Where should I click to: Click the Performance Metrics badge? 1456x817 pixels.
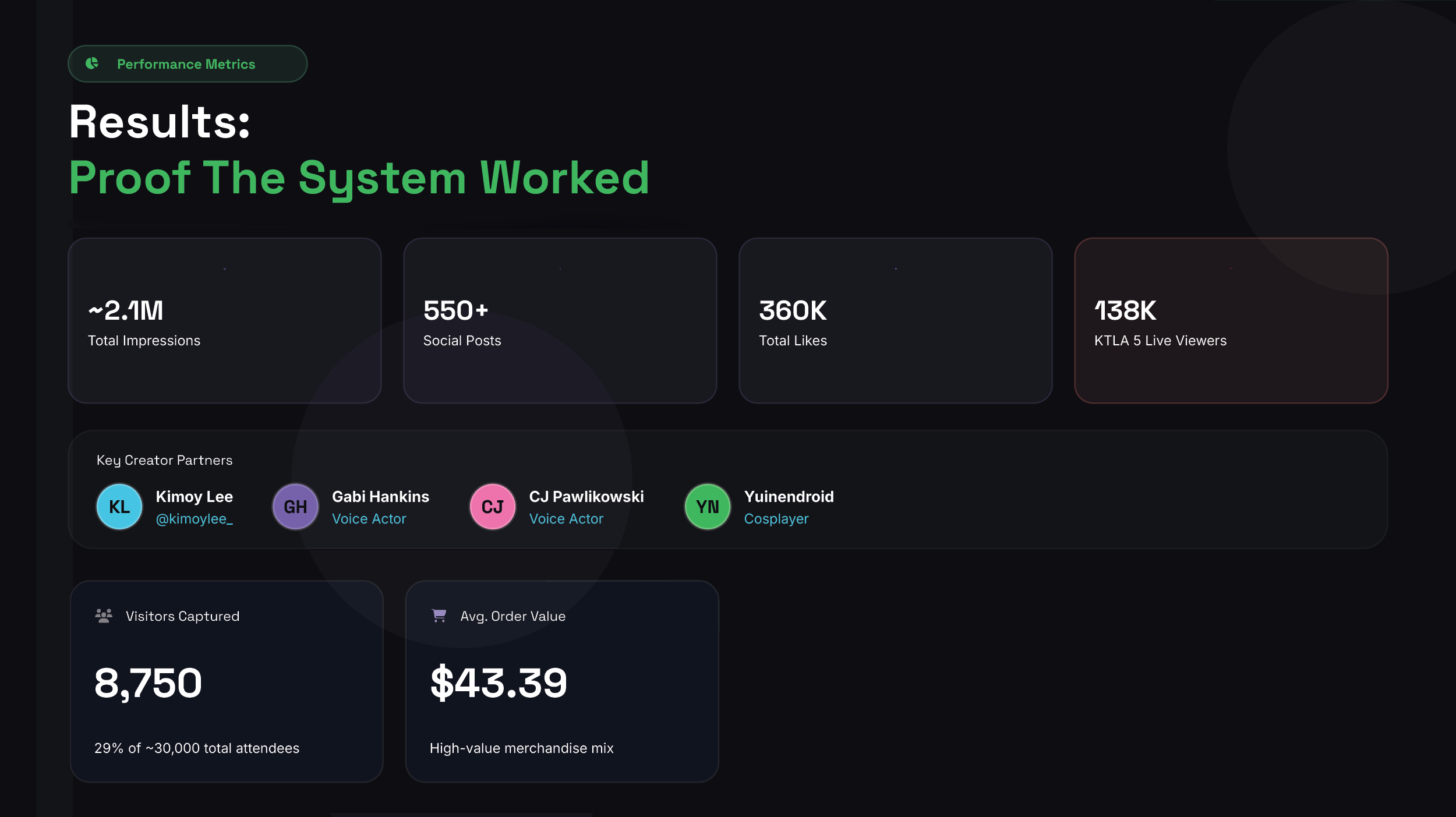click(186, 64)
